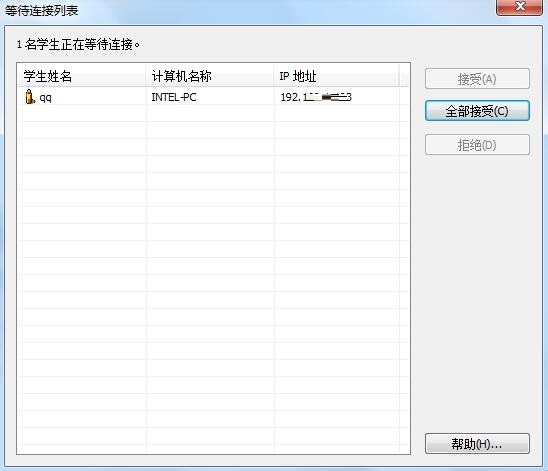Click the INTEL-PC computer name cell
Screen dimensions: 548x471
[174, 97]
